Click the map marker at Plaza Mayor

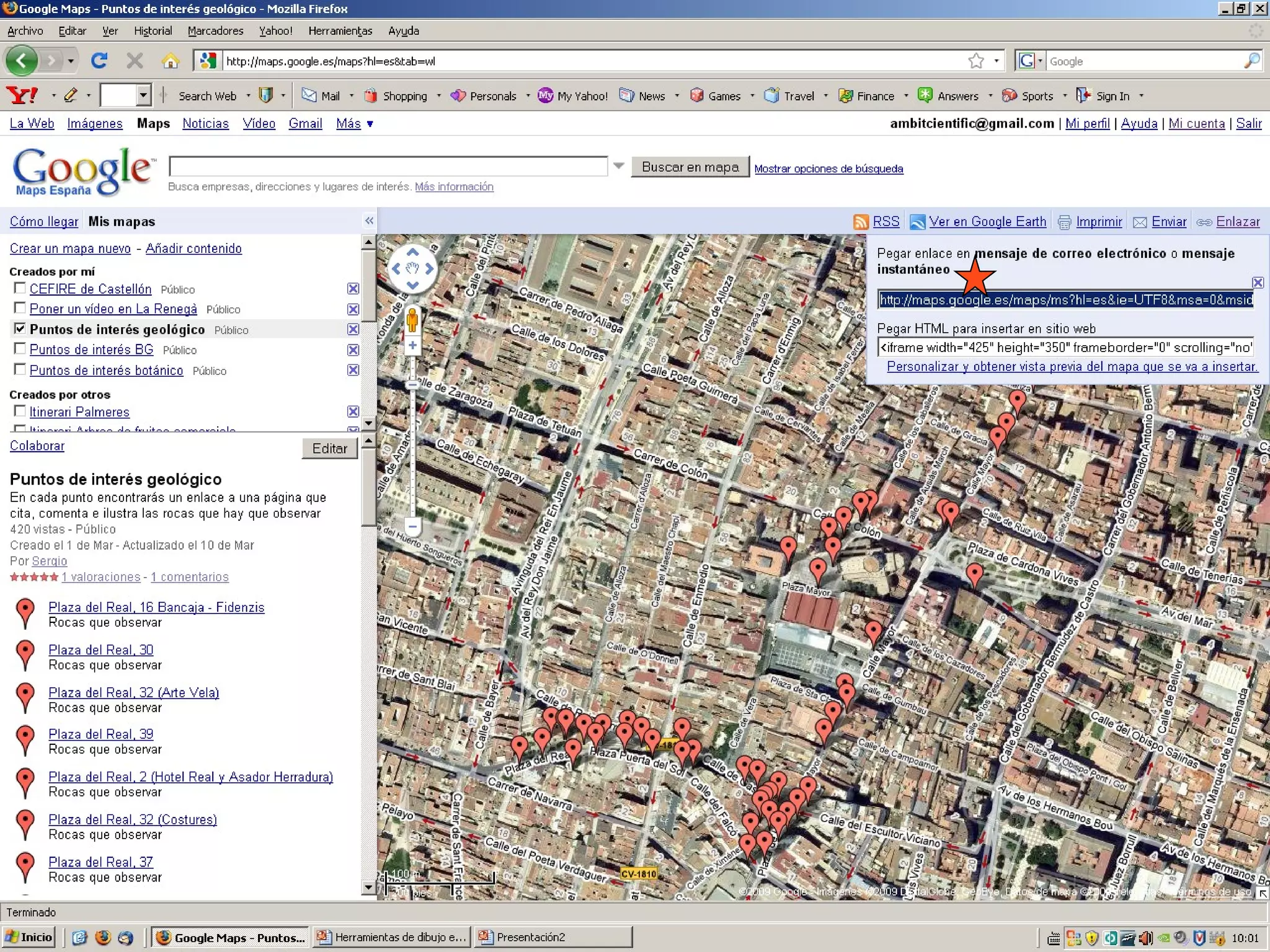tap(818, 570)
